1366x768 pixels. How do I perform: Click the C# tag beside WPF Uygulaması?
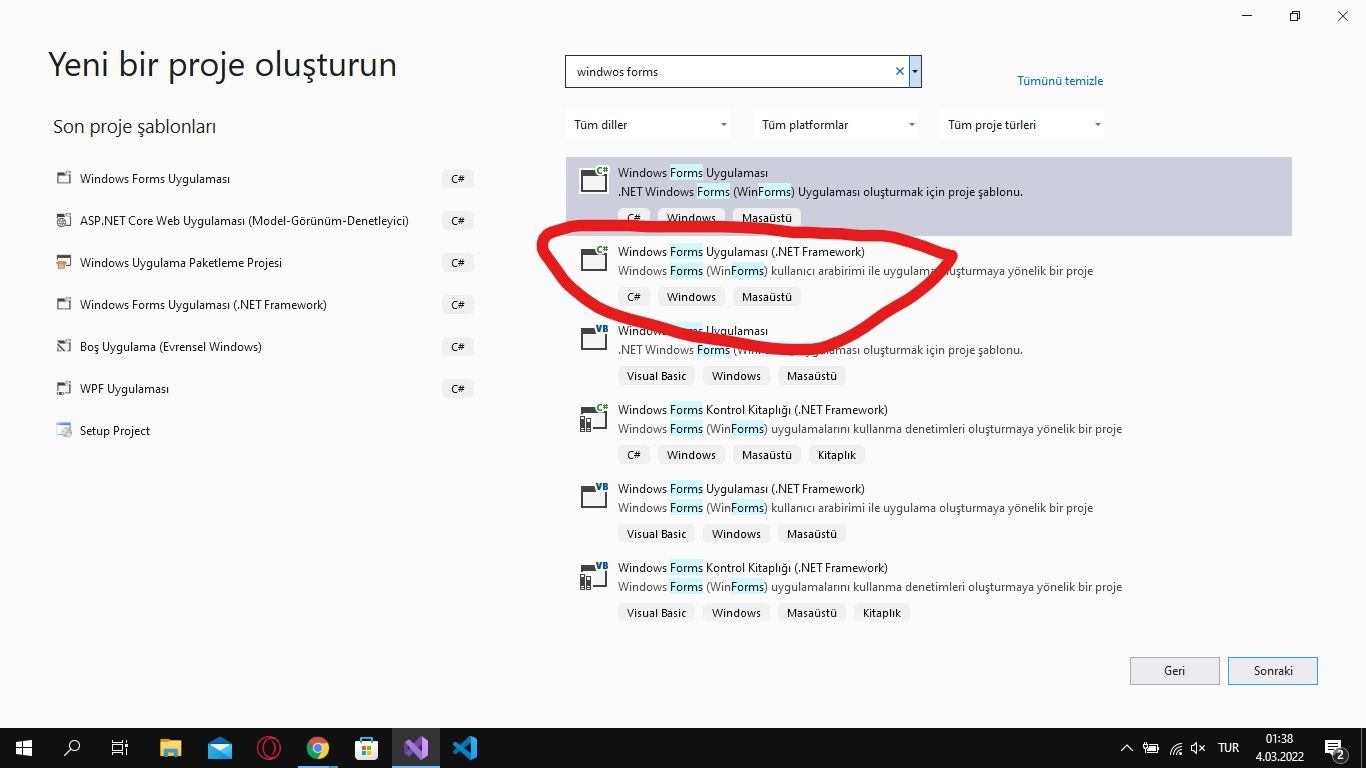tap(458, 389)
